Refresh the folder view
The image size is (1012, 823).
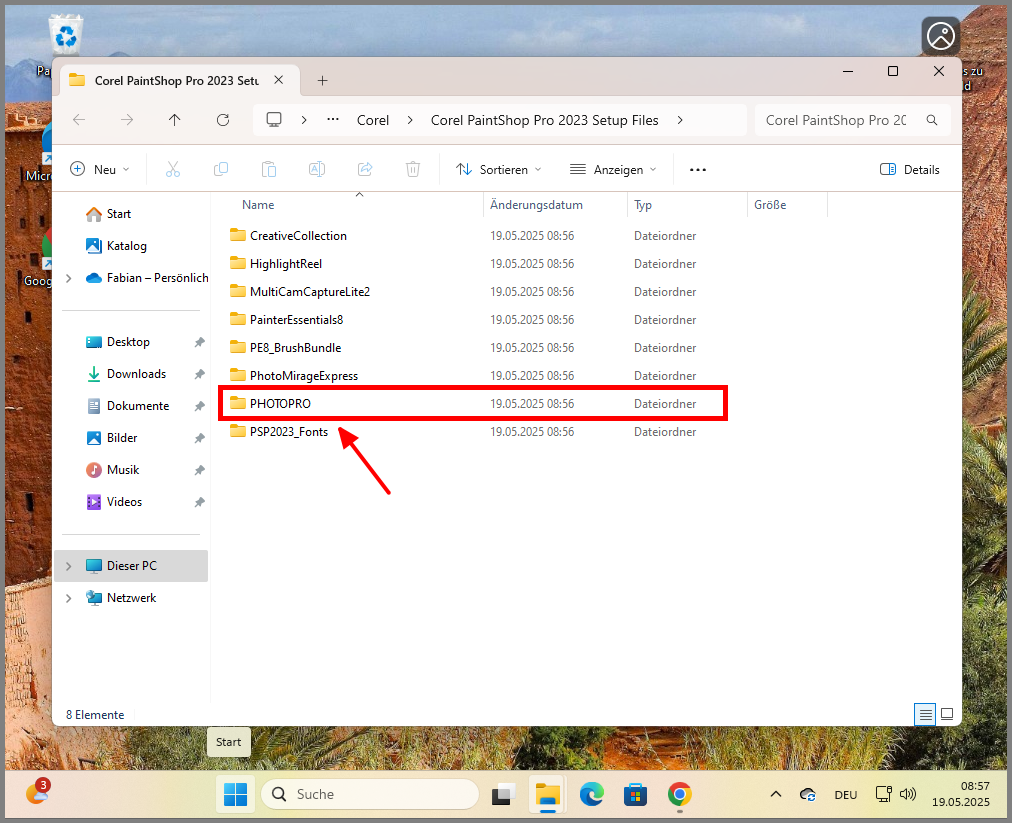(x=222, y=120)
